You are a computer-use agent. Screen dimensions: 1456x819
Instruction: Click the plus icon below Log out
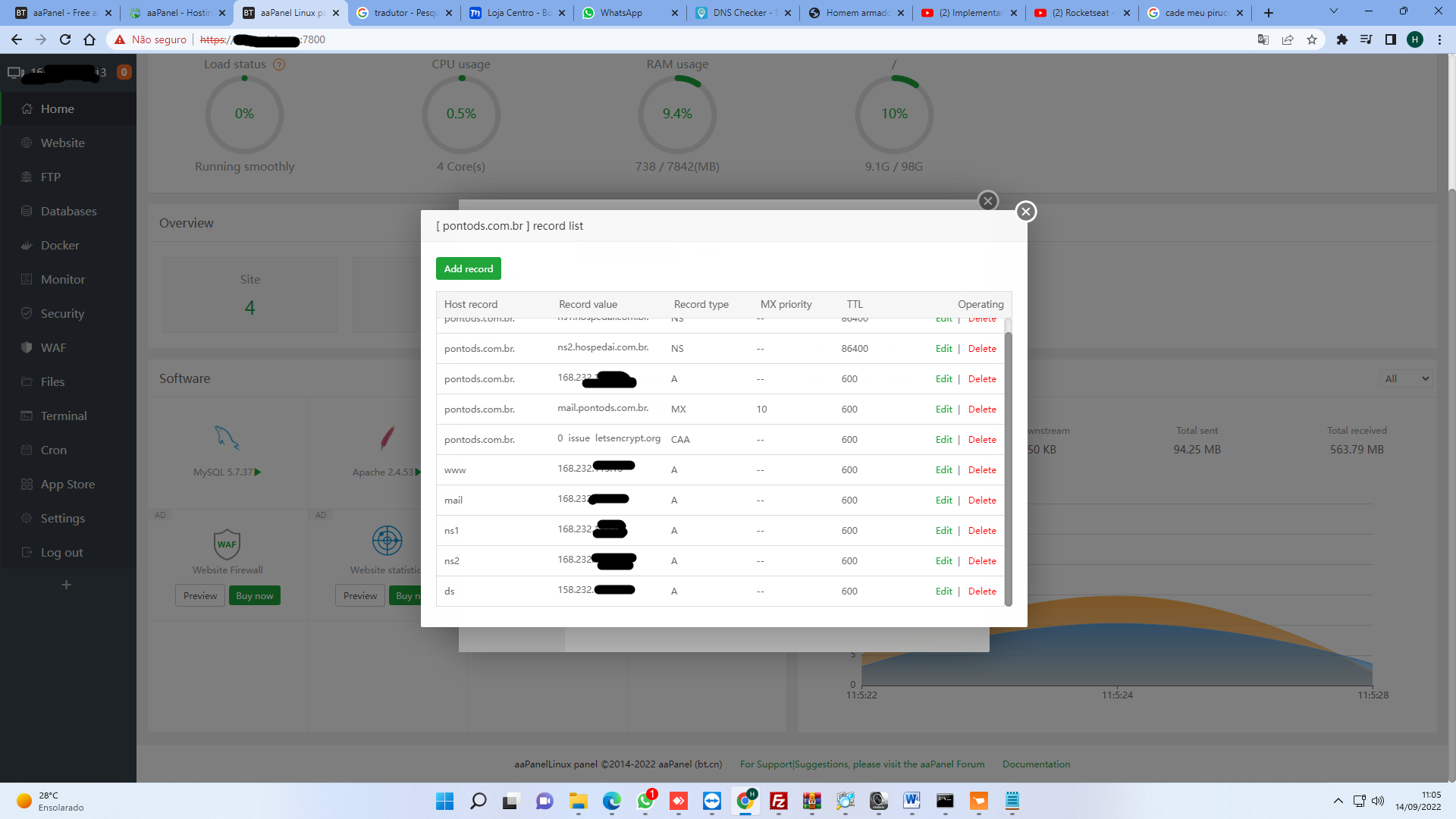tap(66, 585)
